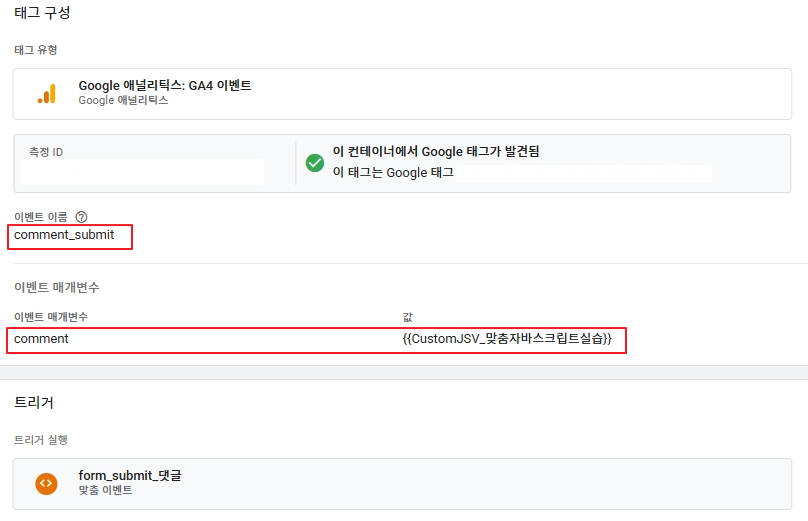808x521 pixels.
Task: Click the green checkmark Google tag found icon
Action: click(315, 163)
